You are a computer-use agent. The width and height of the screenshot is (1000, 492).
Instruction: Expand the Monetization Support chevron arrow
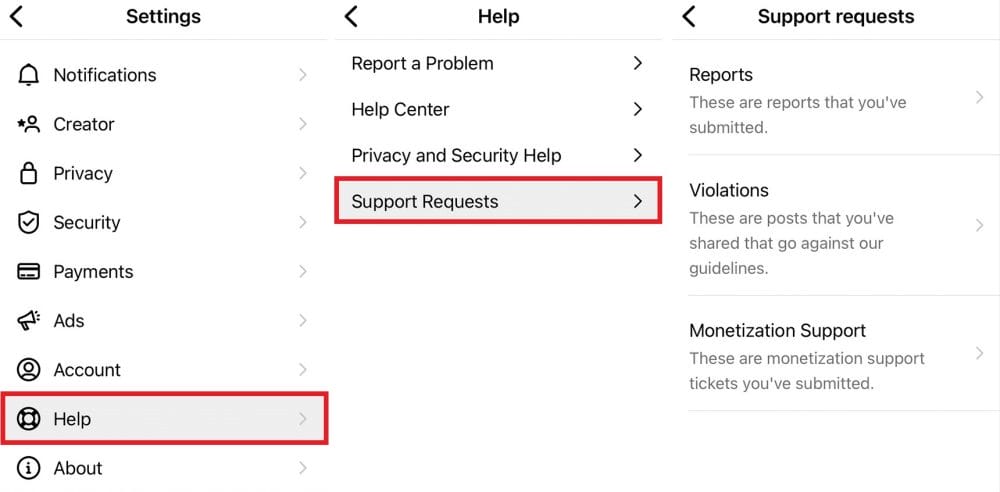point(980,354)
